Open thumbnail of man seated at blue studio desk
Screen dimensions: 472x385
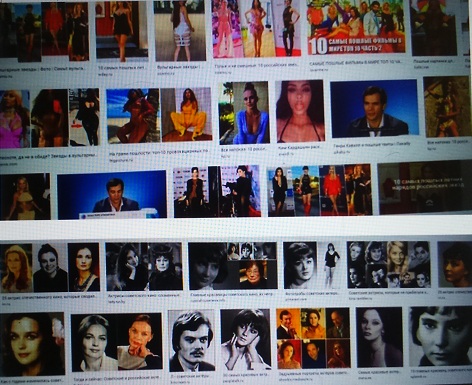[x=112, y=195]
